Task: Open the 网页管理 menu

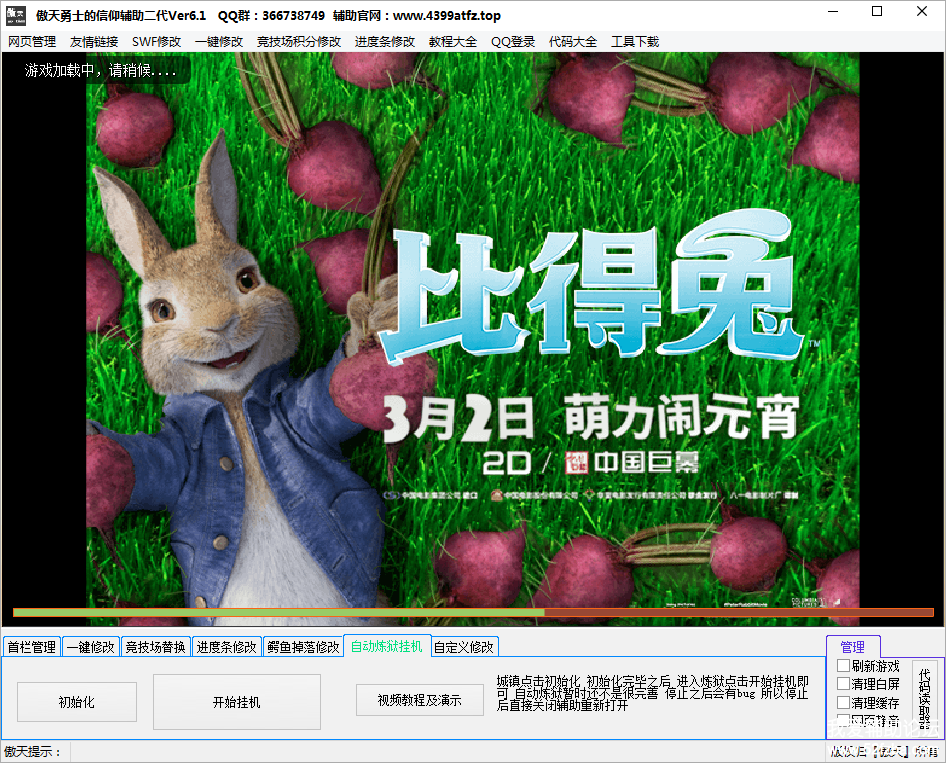Action: coord(32,42)
